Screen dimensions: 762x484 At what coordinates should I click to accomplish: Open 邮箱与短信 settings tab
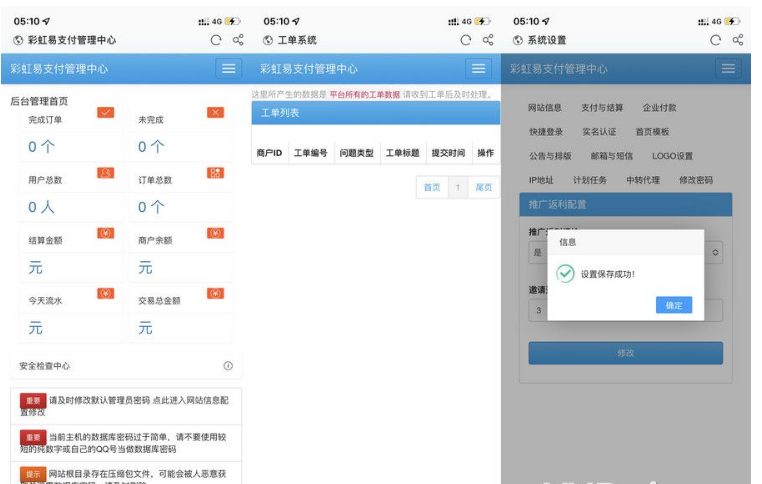pyautogui.click(x=612, y=156)
